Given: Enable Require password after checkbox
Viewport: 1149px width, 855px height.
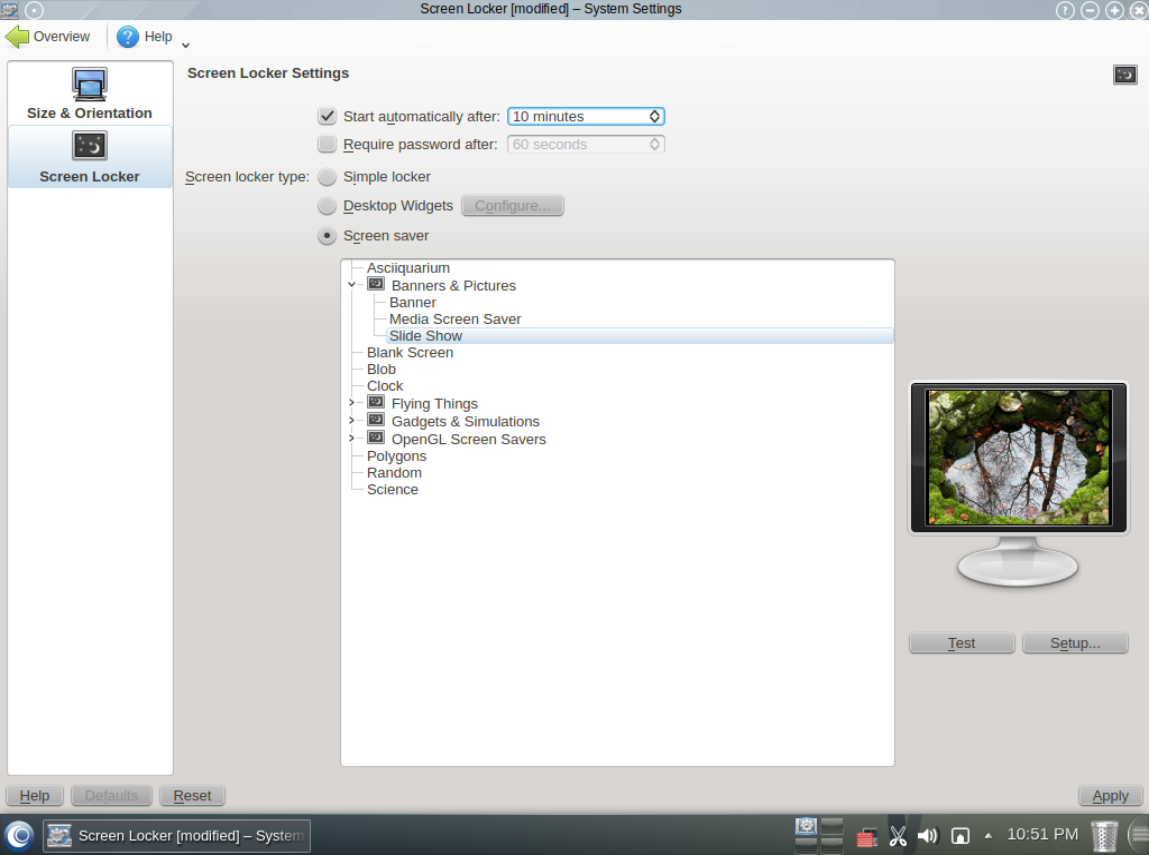Looking at the screenshot, I should (327, 144).
